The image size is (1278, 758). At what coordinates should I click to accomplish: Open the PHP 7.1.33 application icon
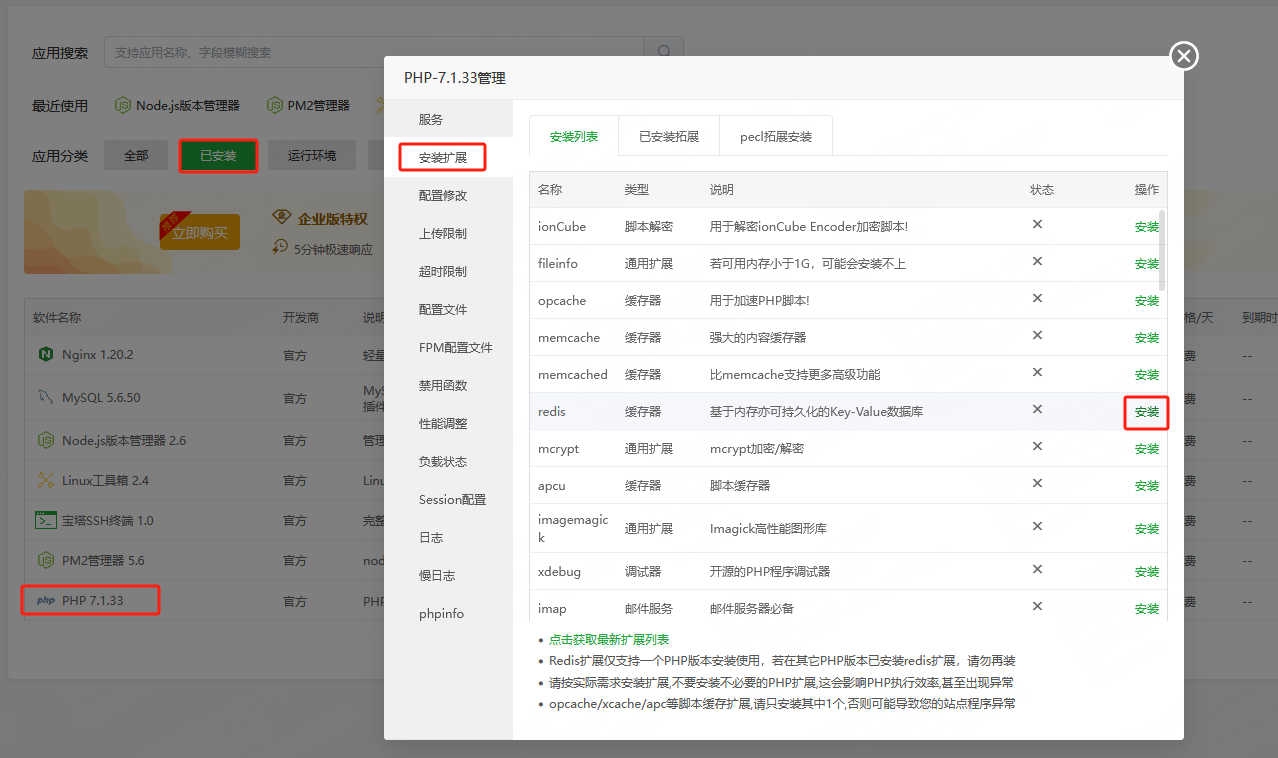(x=44, y=600)
